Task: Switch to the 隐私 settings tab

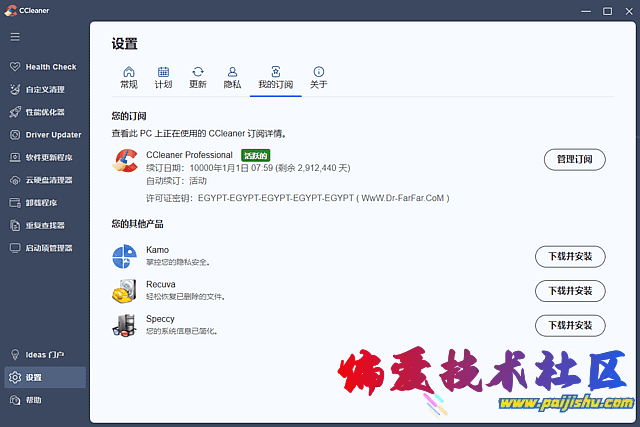Action: coord(232,78)
